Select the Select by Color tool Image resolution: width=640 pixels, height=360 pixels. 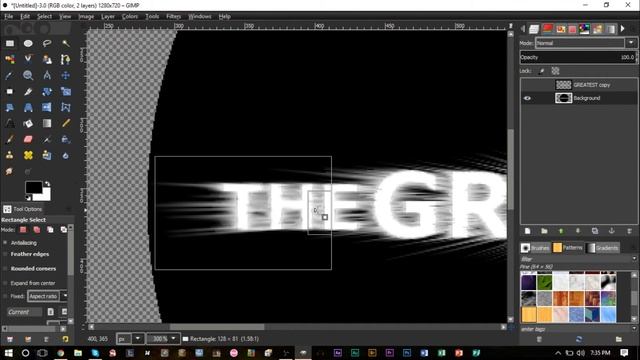click(10, 59)
